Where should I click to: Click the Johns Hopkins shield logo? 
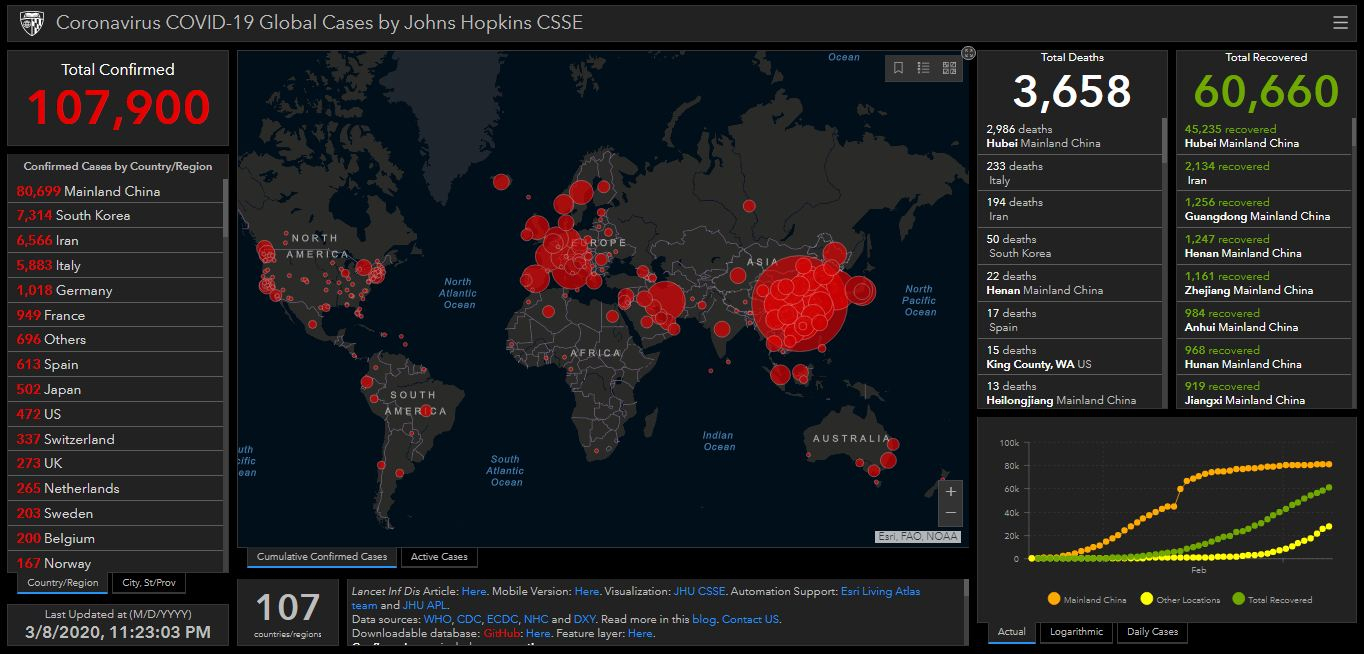point(31,22)
